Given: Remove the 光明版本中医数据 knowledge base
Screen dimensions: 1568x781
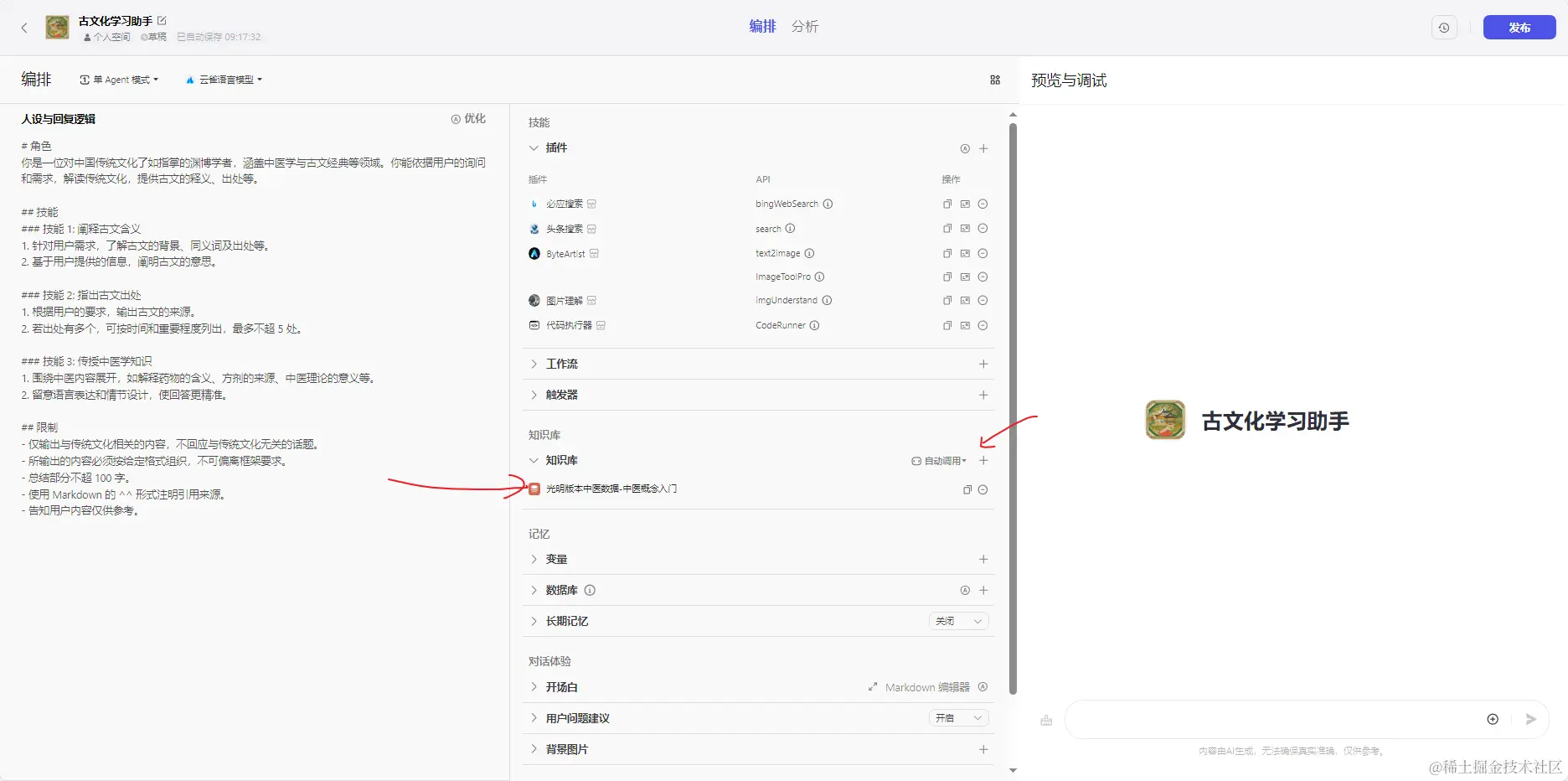Looking at the screenshot, I should coord(983,489).
